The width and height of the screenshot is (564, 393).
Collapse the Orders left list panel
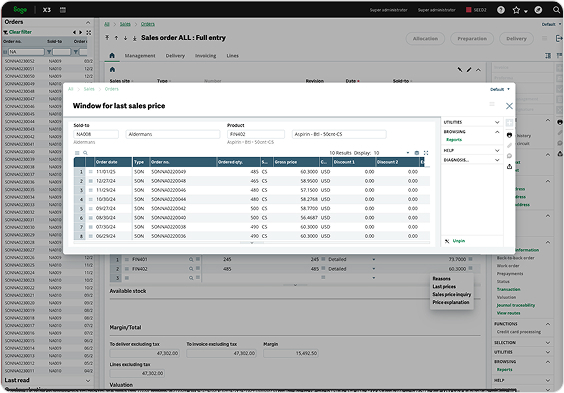88,22
